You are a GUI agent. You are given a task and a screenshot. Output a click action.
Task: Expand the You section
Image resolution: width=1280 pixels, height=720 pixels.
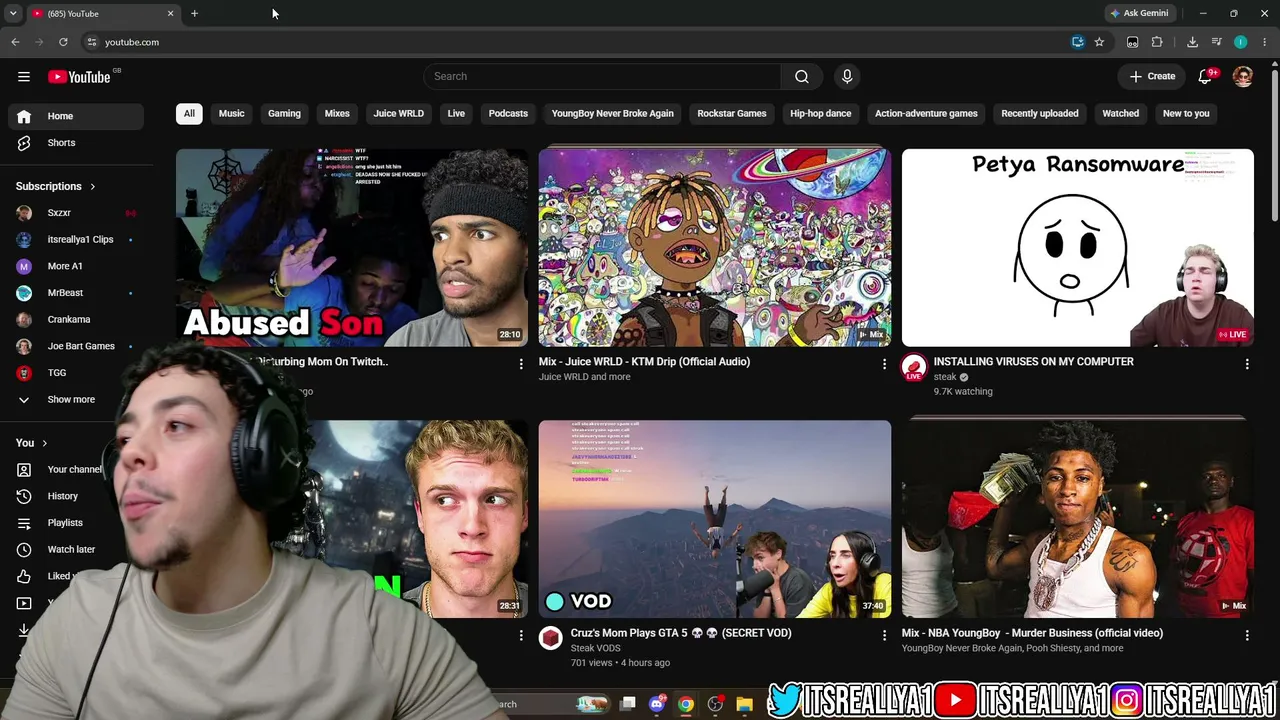pos(32,443)
